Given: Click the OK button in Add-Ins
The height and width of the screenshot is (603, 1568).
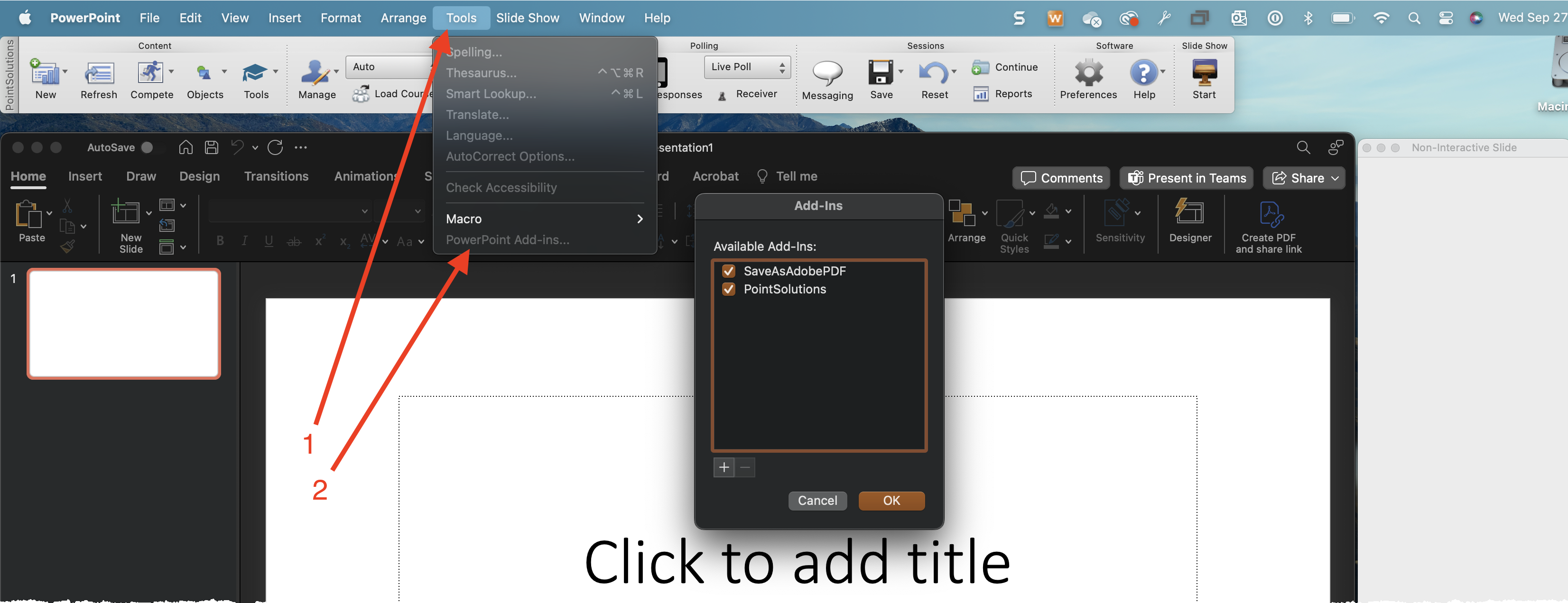Looking at the screenshot, I should (890, 500).
